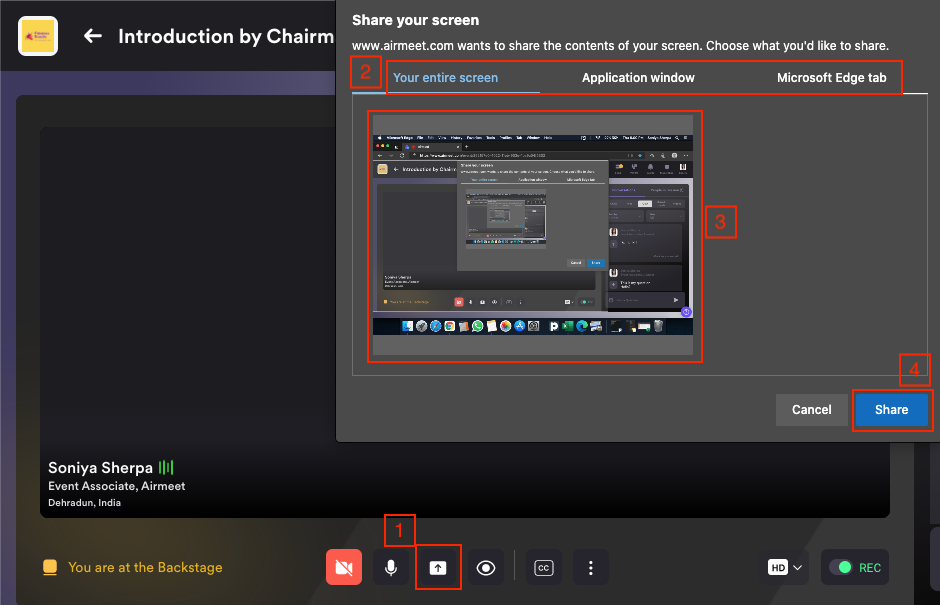
Task: Select the entire screen preview thumbnail
Action: 537,235
